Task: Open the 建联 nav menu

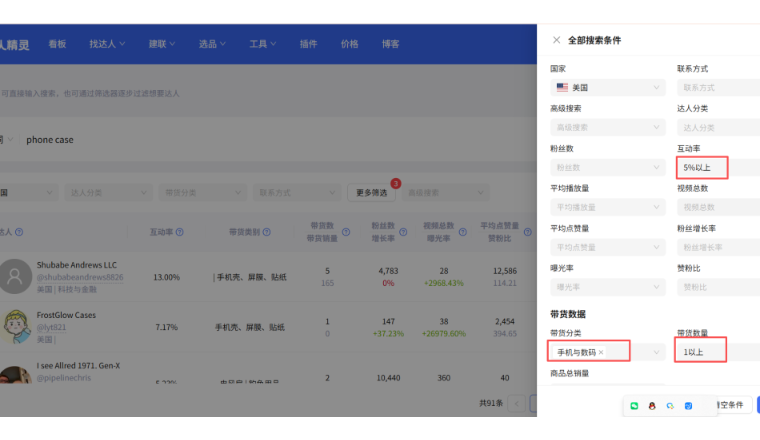Action: 162,44
